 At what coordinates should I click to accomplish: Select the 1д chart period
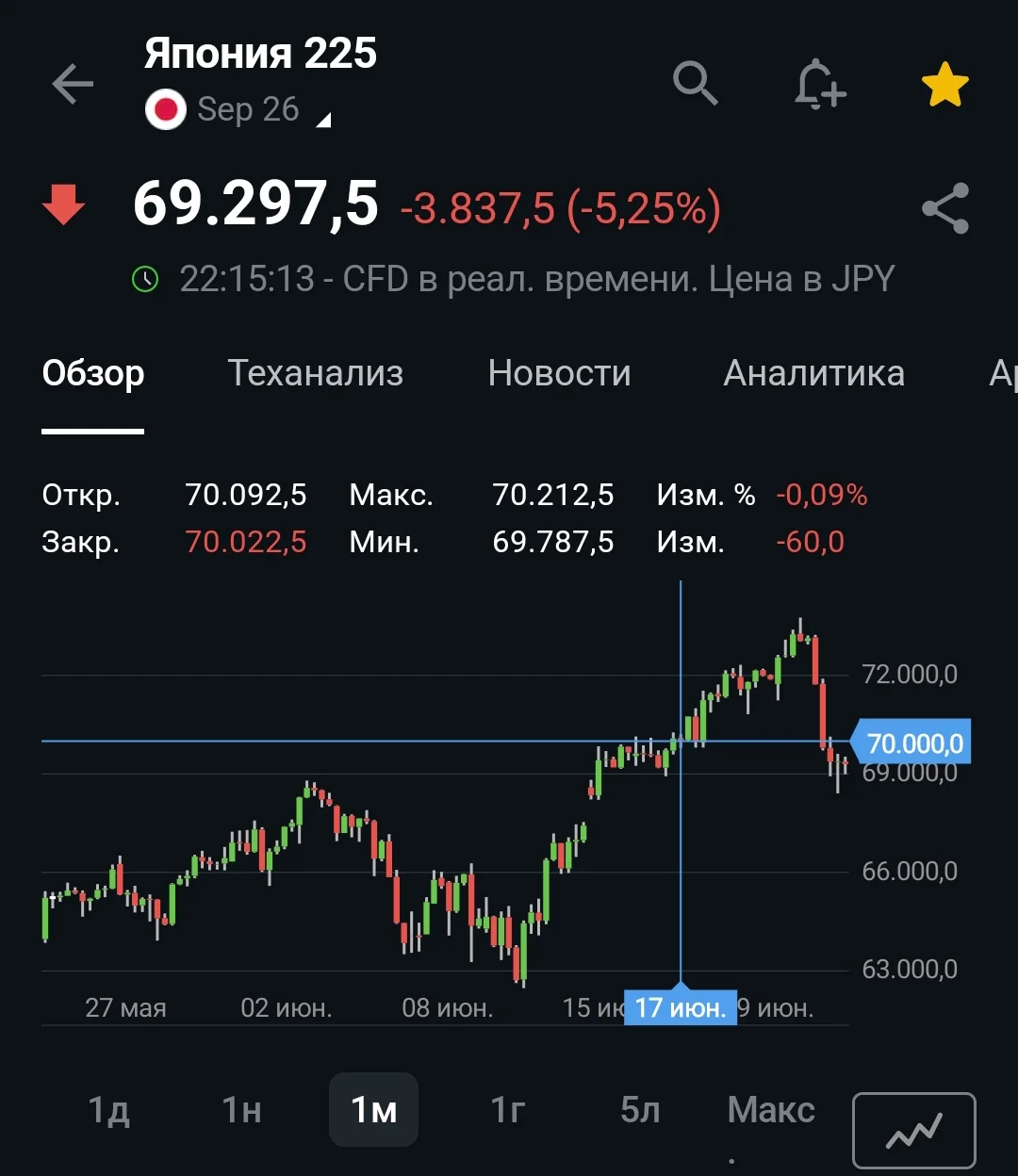click(x=108, y=1110)
